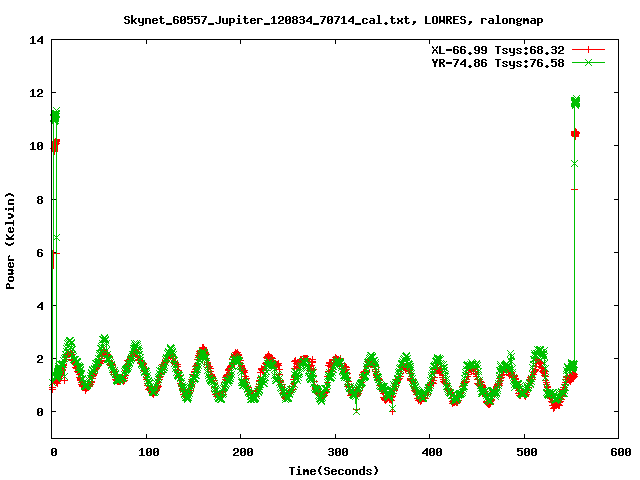Click the red calibration points near 10 K at start
The height and width of the screenshot is (480, 640).
[55, 145]
